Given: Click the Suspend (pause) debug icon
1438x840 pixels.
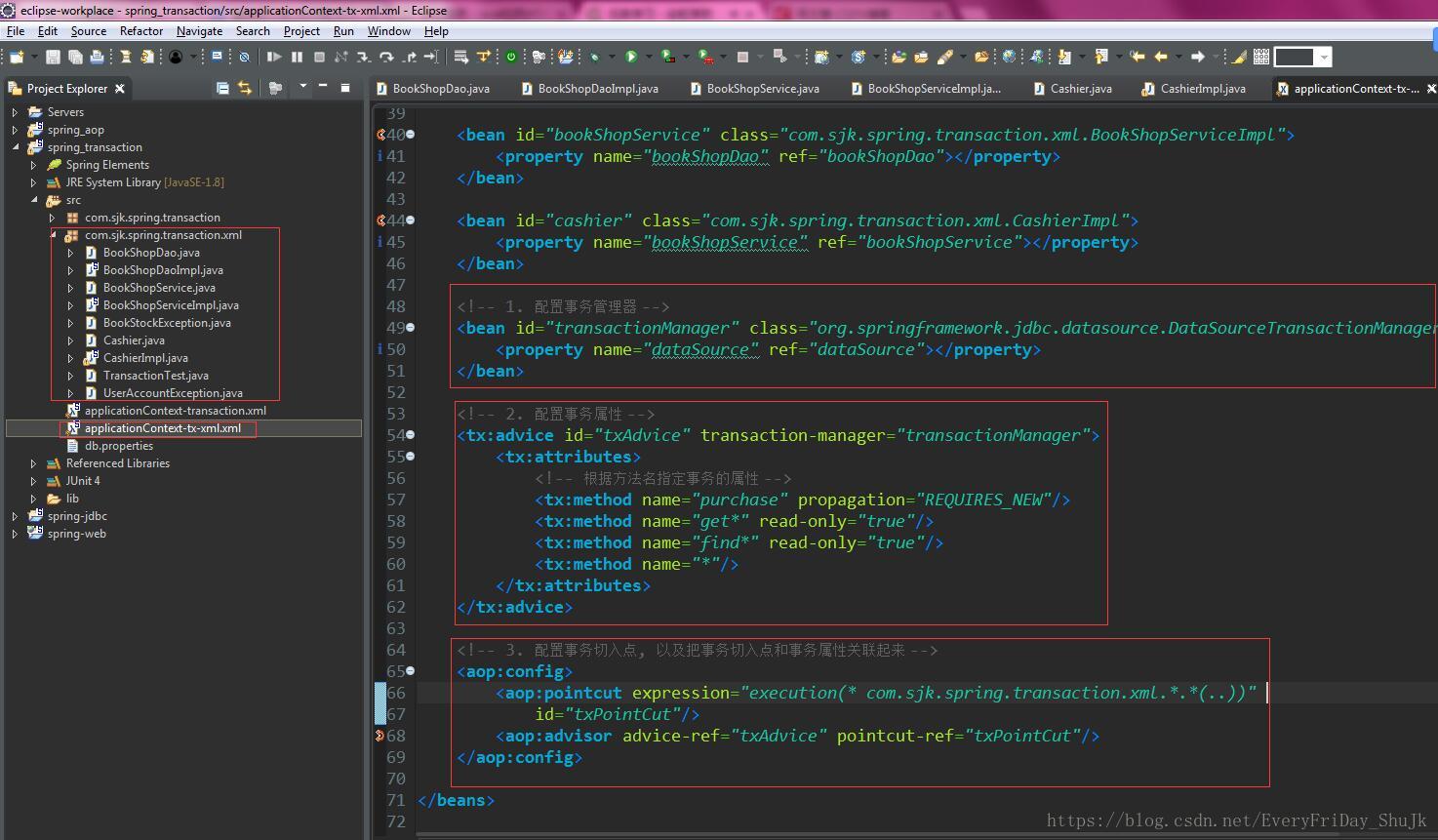Looking at the screenshot, I should 297,57.
